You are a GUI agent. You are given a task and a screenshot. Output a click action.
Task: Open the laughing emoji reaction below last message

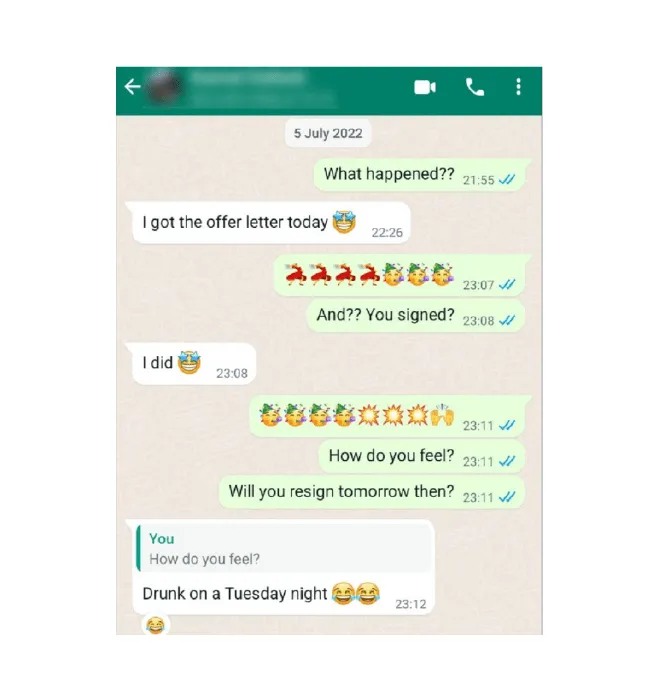point(155,624)
